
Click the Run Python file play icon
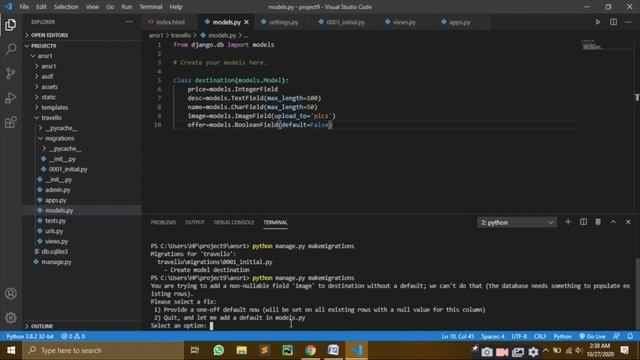598,22
